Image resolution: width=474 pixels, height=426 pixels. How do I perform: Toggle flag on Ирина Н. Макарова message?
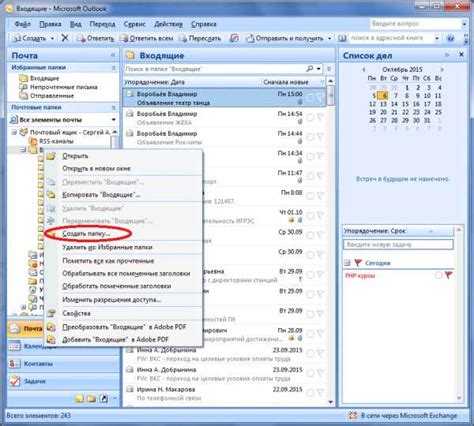click(x=320, y=393)
